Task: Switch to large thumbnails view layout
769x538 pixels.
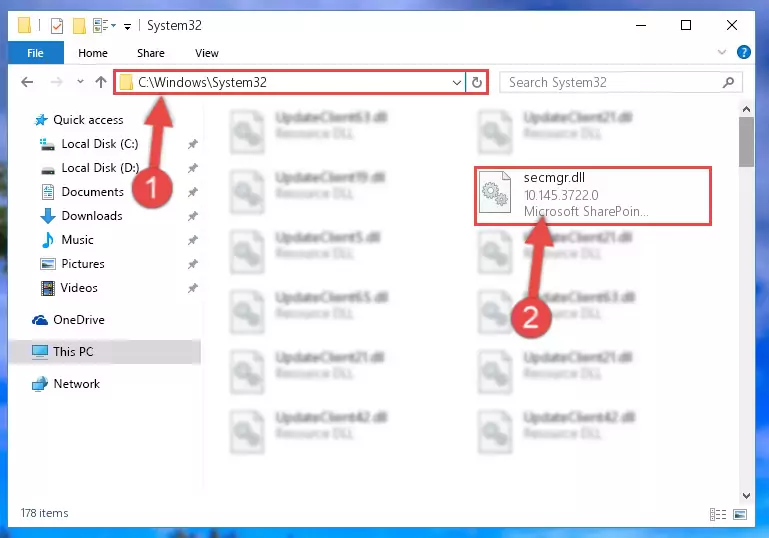Action: point(740,514)
